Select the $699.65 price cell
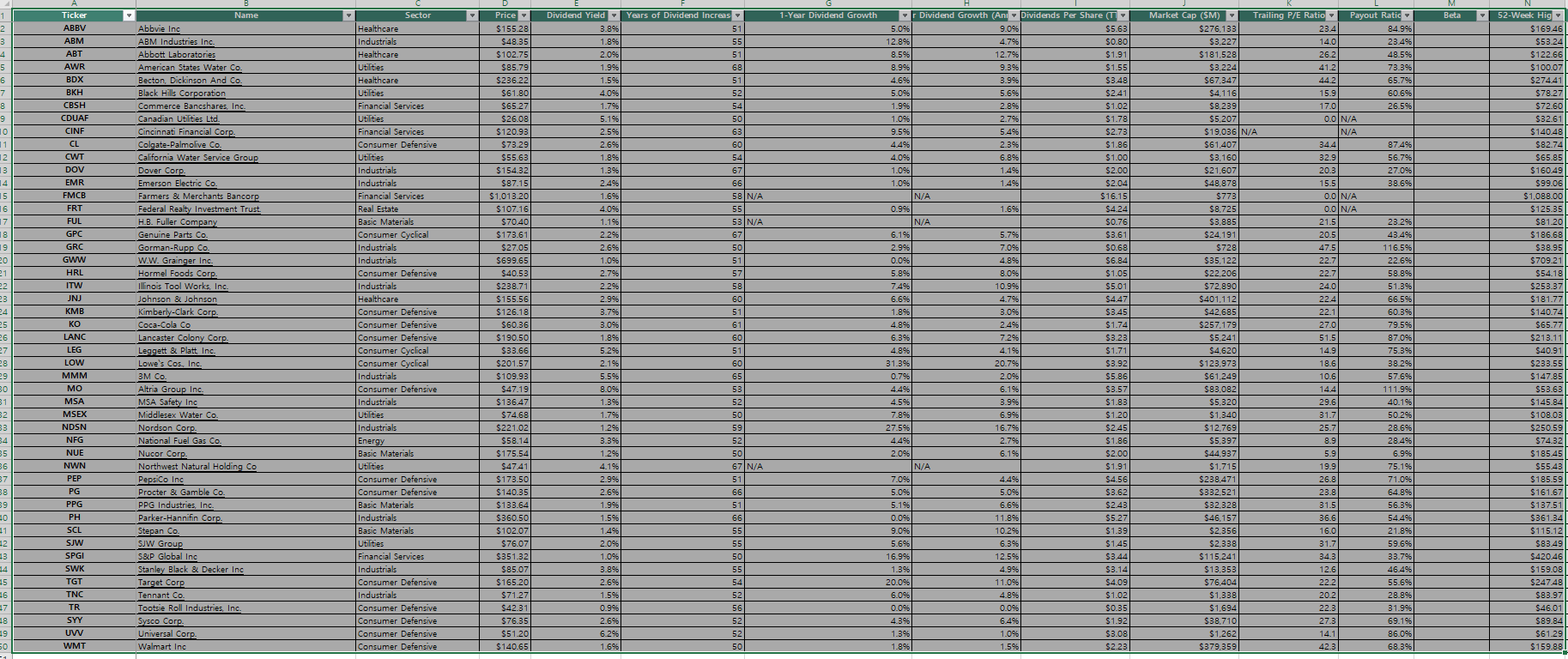 [x=506, y=260]
